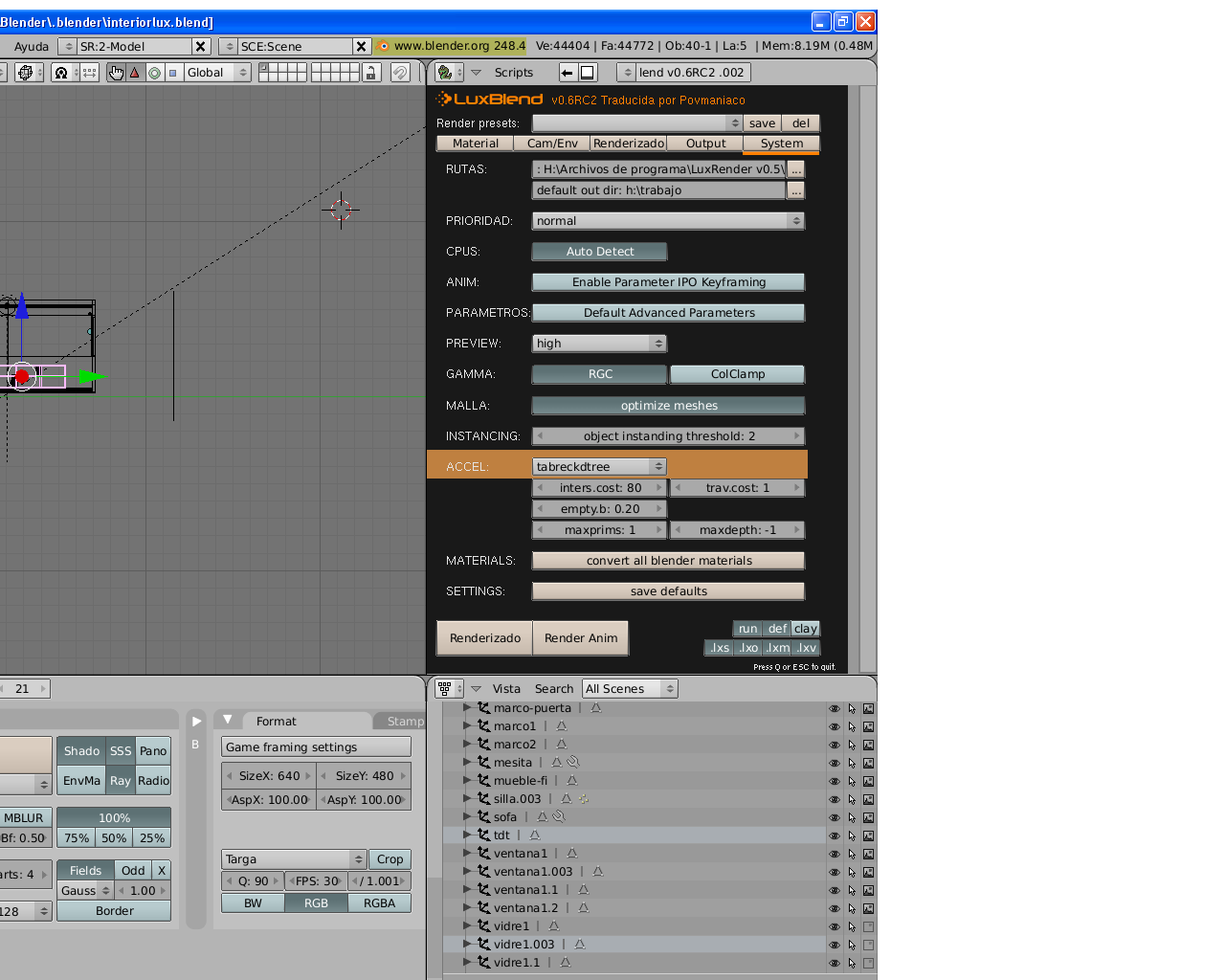This screenshot has height=980, width=1225.
Task: Switch to the Cam/Env tab
Action: 552,144
